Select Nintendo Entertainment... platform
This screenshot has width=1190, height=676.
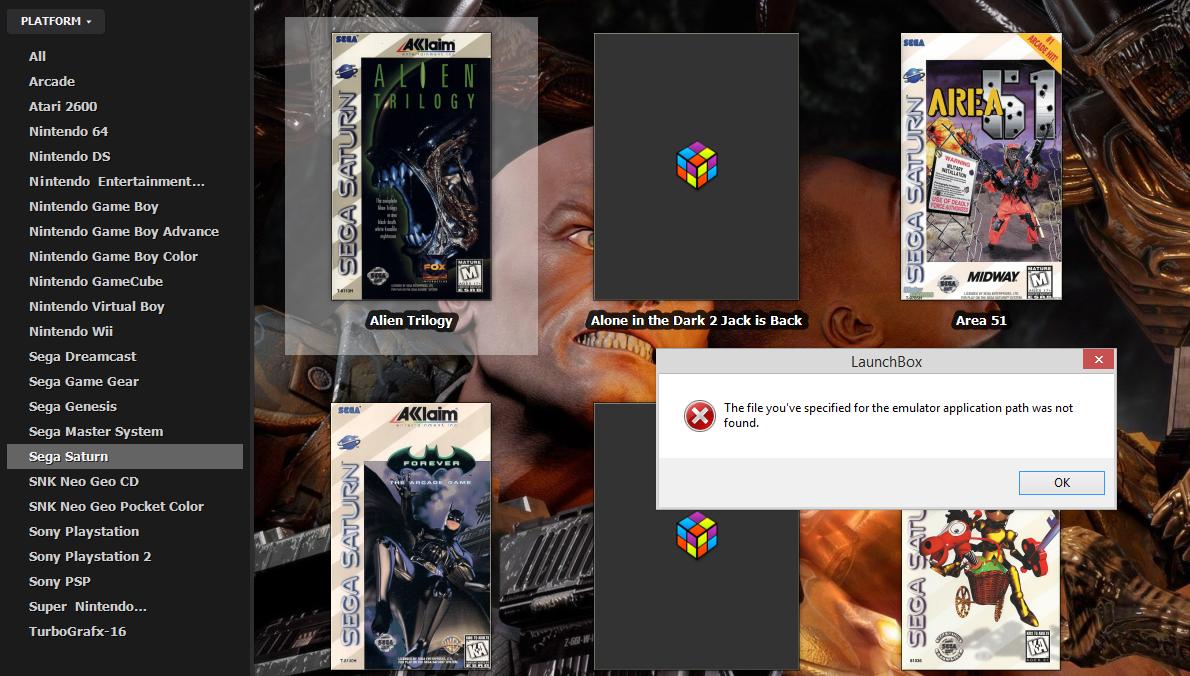pos(116,181)
